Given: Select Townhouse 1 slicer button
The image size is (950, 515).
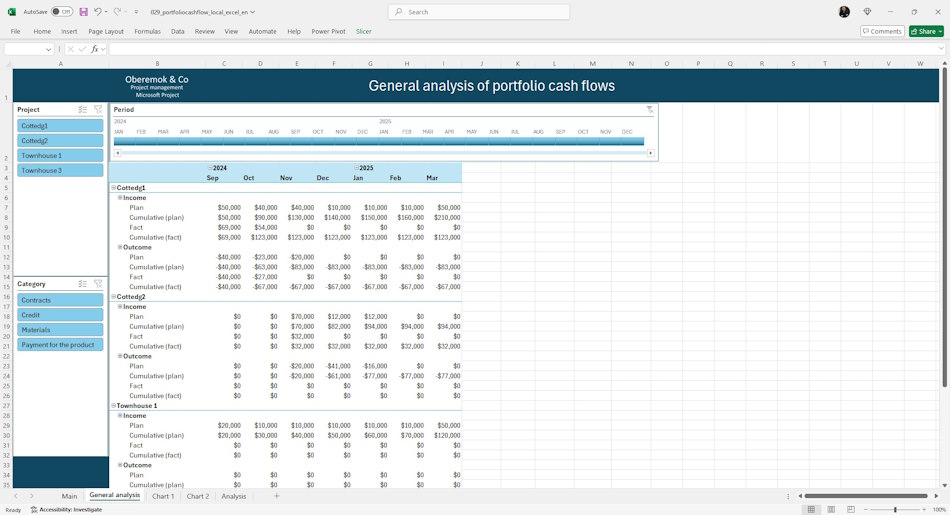Looking at the screenshot, I should coord(60,156).
